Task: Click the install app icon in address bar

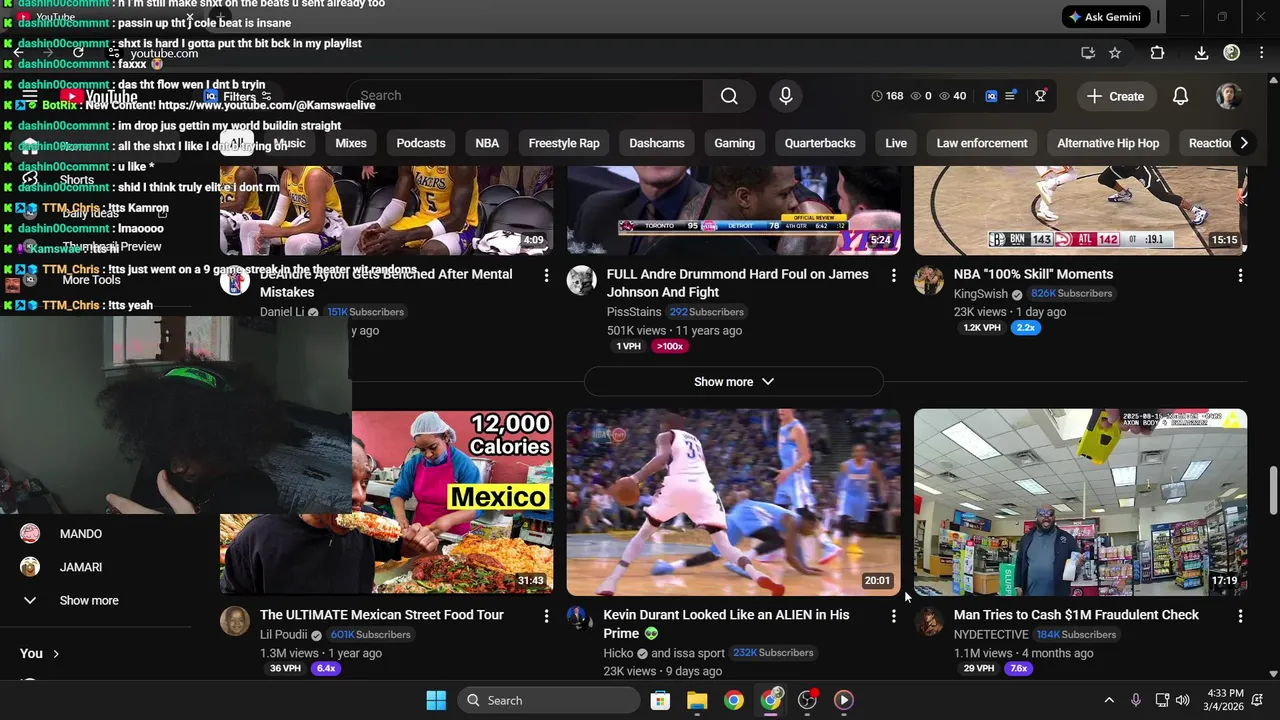Action: (x=1088, y=53)
